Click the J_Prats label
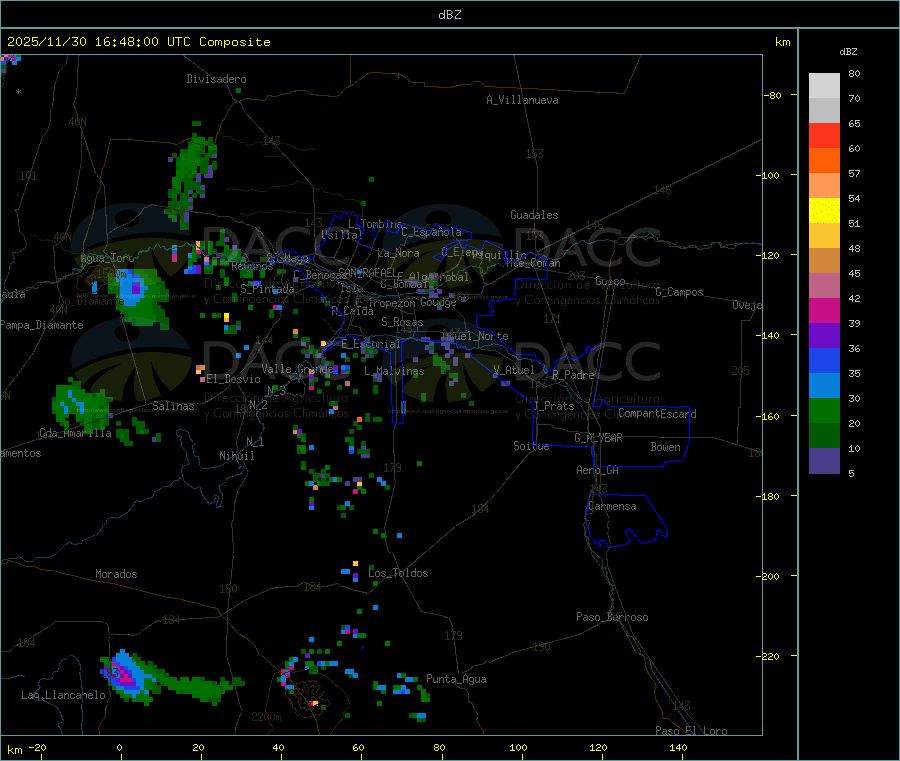Viewport: 900px width, 761px height. pyautogui.click(x=554, y=406)
